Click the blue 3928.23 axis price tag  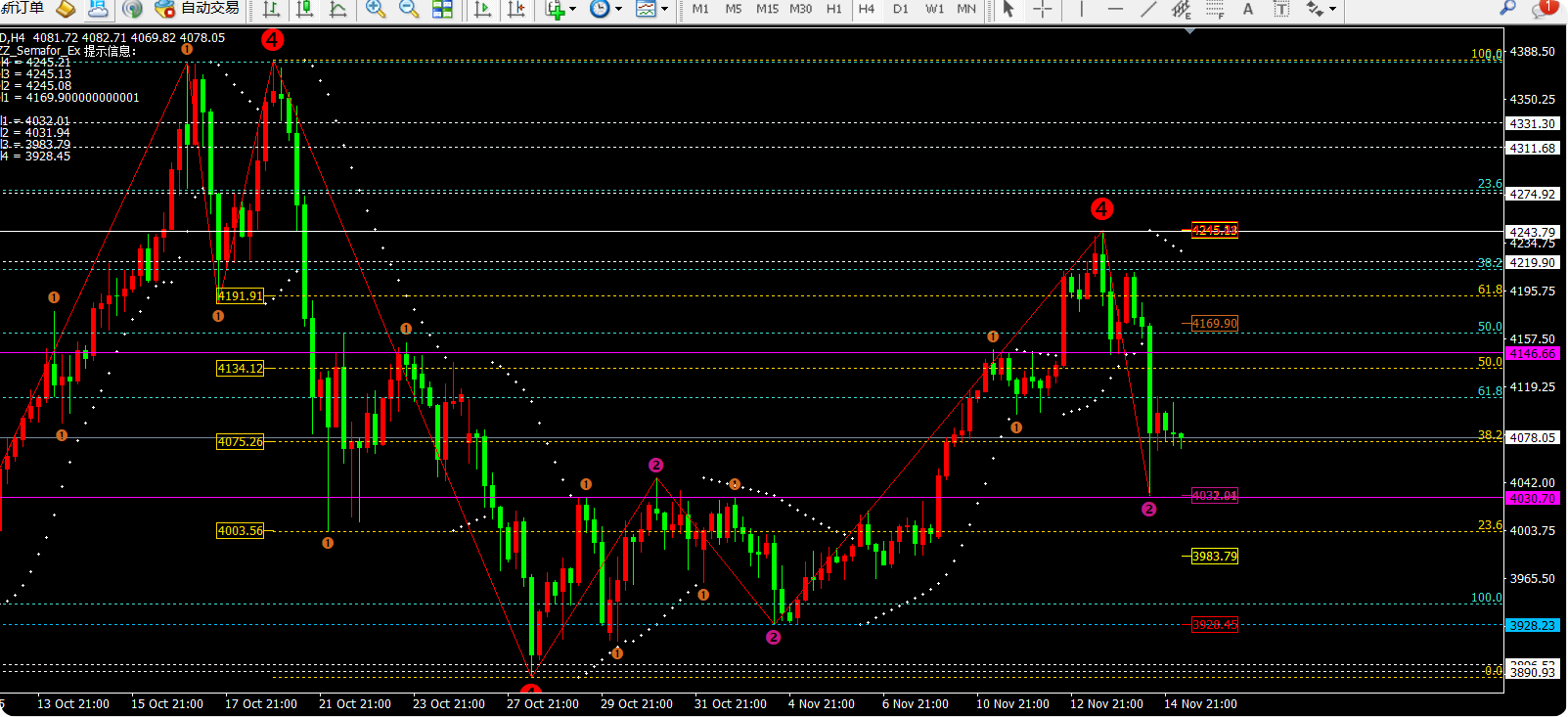1533,626
